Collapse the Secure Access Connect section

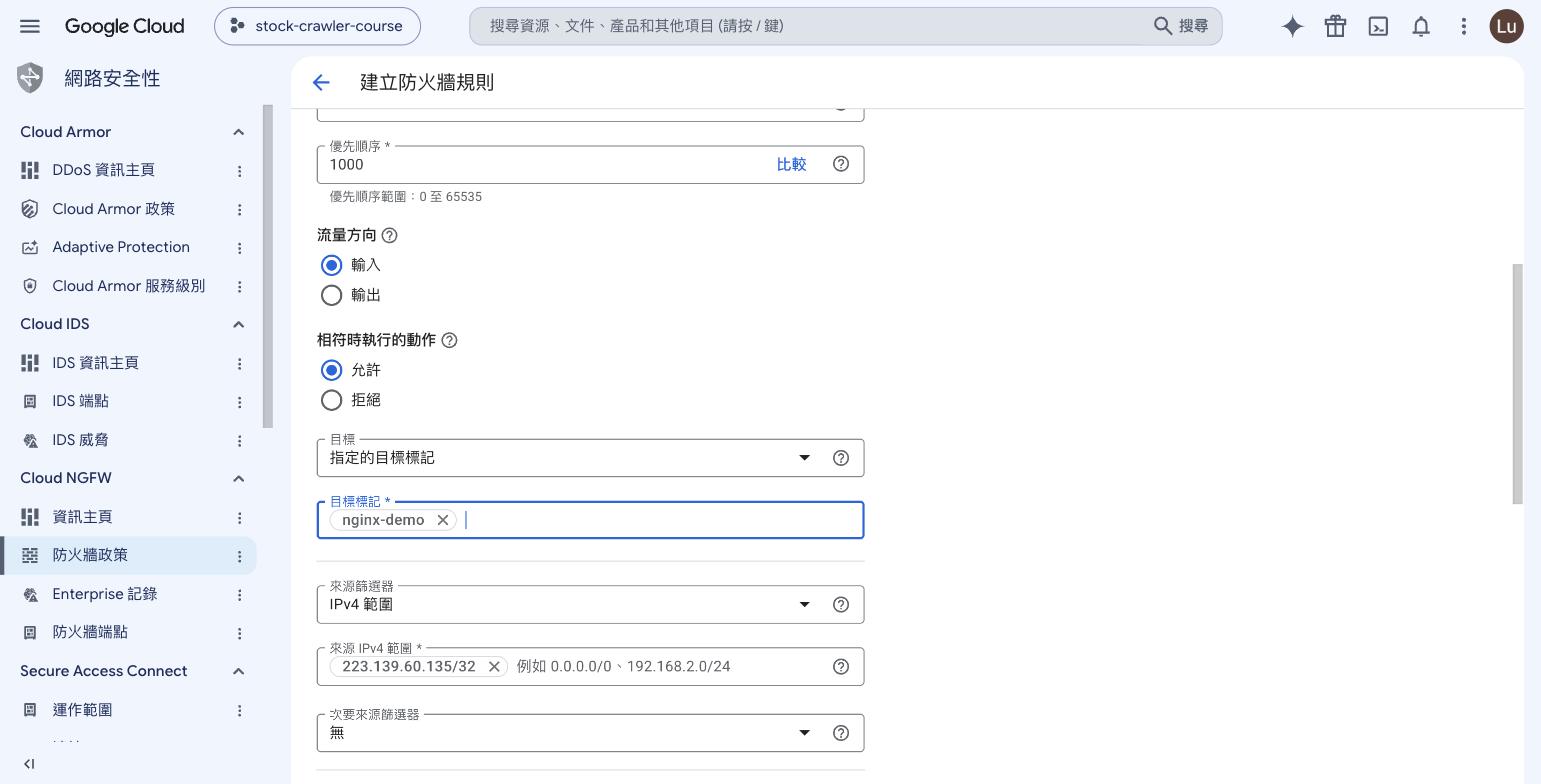[x=238, y=671]
